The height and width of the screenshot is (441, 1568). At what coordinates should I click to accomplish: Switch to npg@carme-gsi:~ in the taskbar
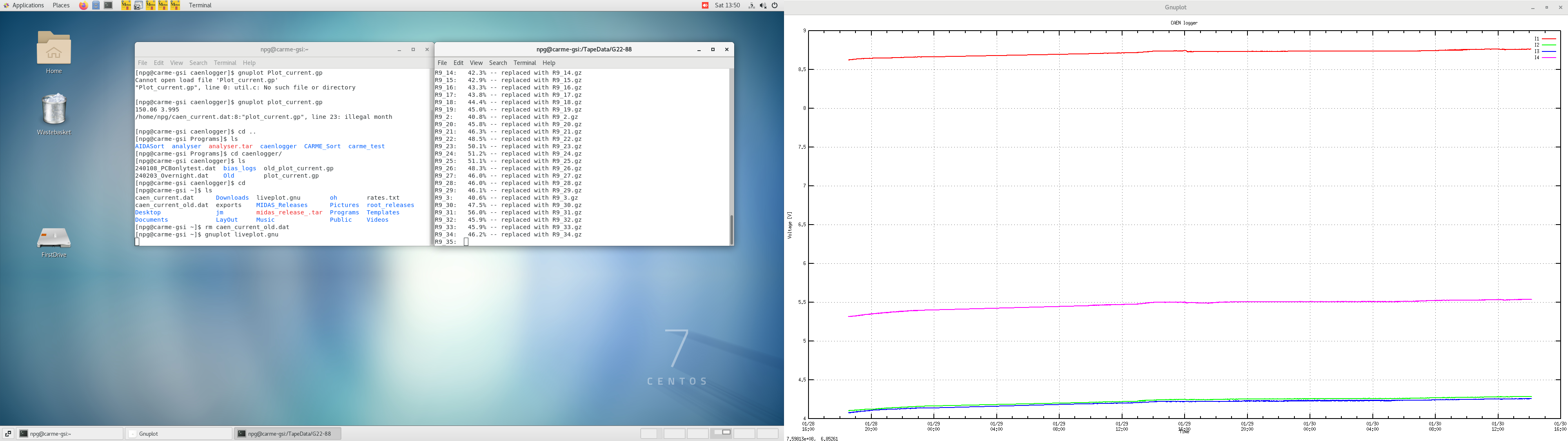tap(69, 434)
